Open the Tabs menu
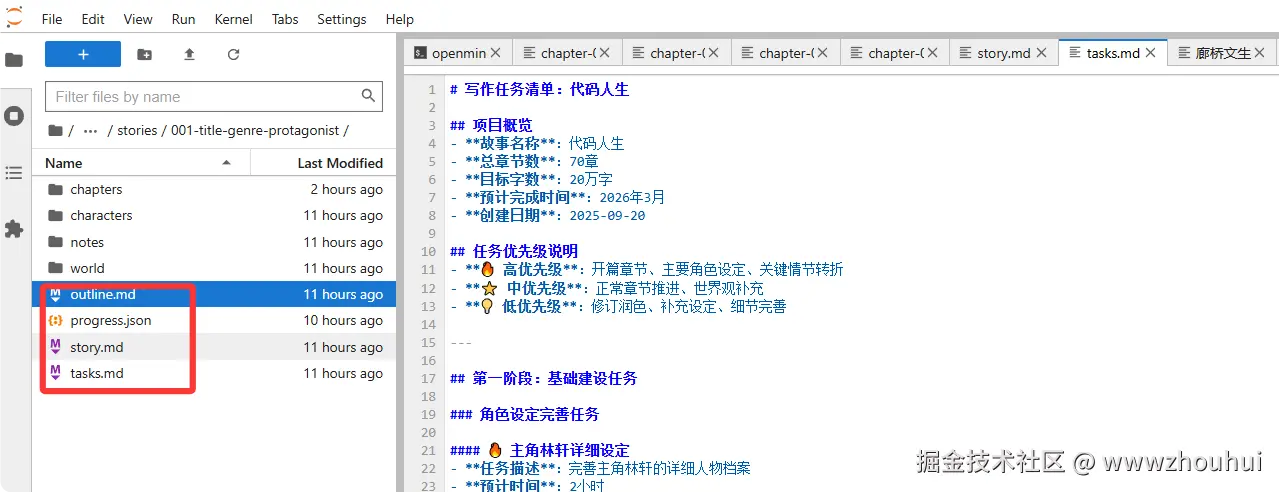The image size is (1279, 492). point(285,19)
